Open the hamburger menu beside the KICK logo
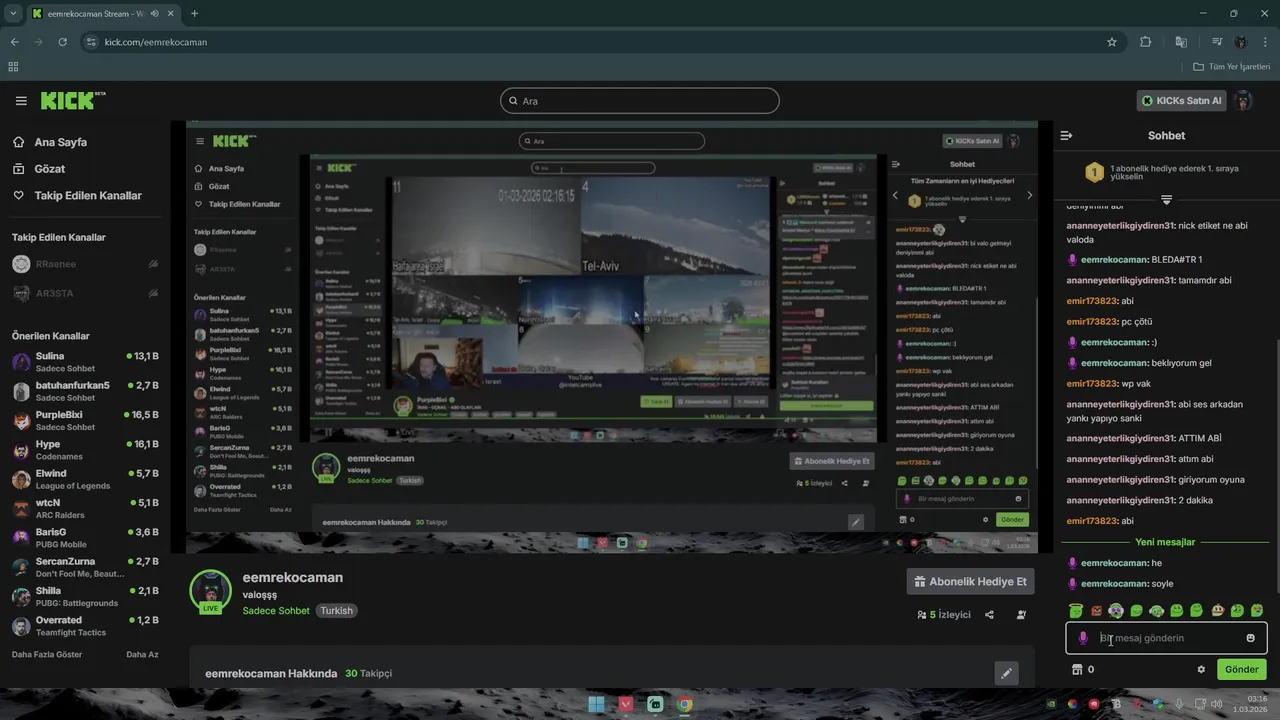The width and height of the screenshot is (1280, 720). 21,101
